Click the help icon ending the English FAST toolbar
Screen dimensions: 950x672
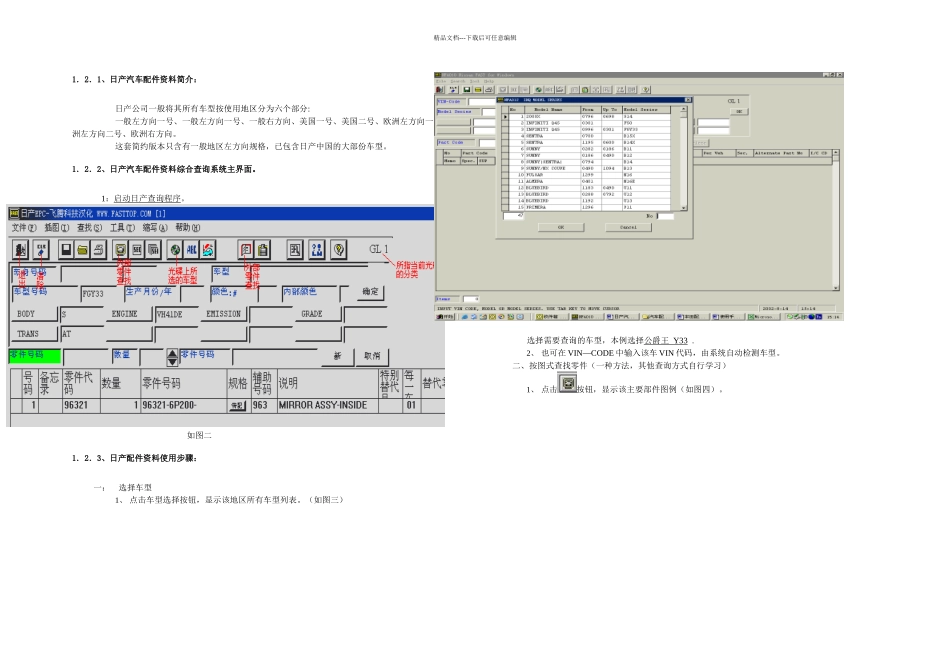click(x=646, y=90)
